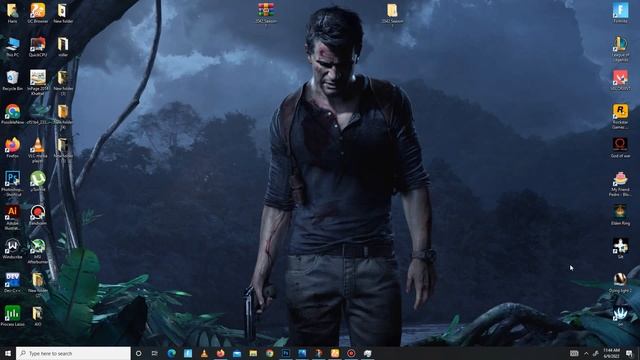Launch the Windscribe VPN shortcut

pyautogui.click(x=12, y=249)
